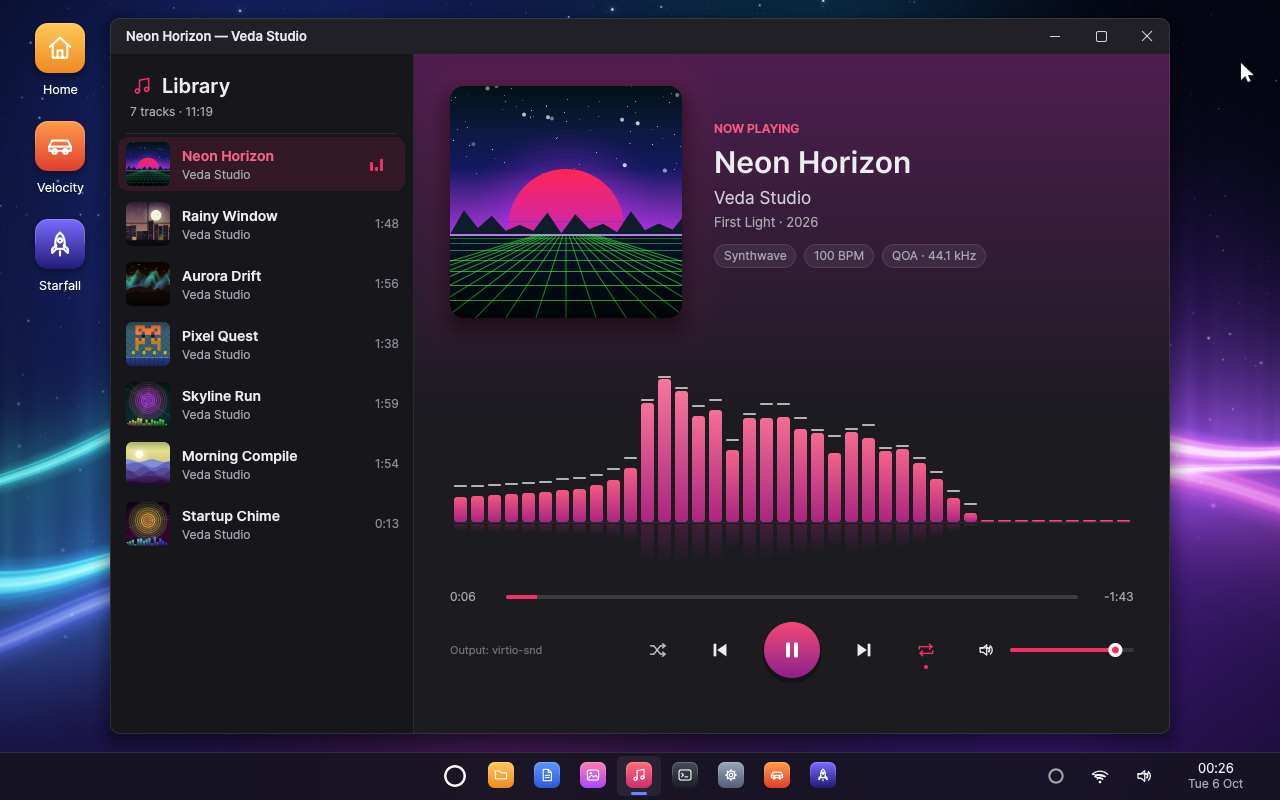Open the launcher circle in the taskbar

tap(455, 776)
